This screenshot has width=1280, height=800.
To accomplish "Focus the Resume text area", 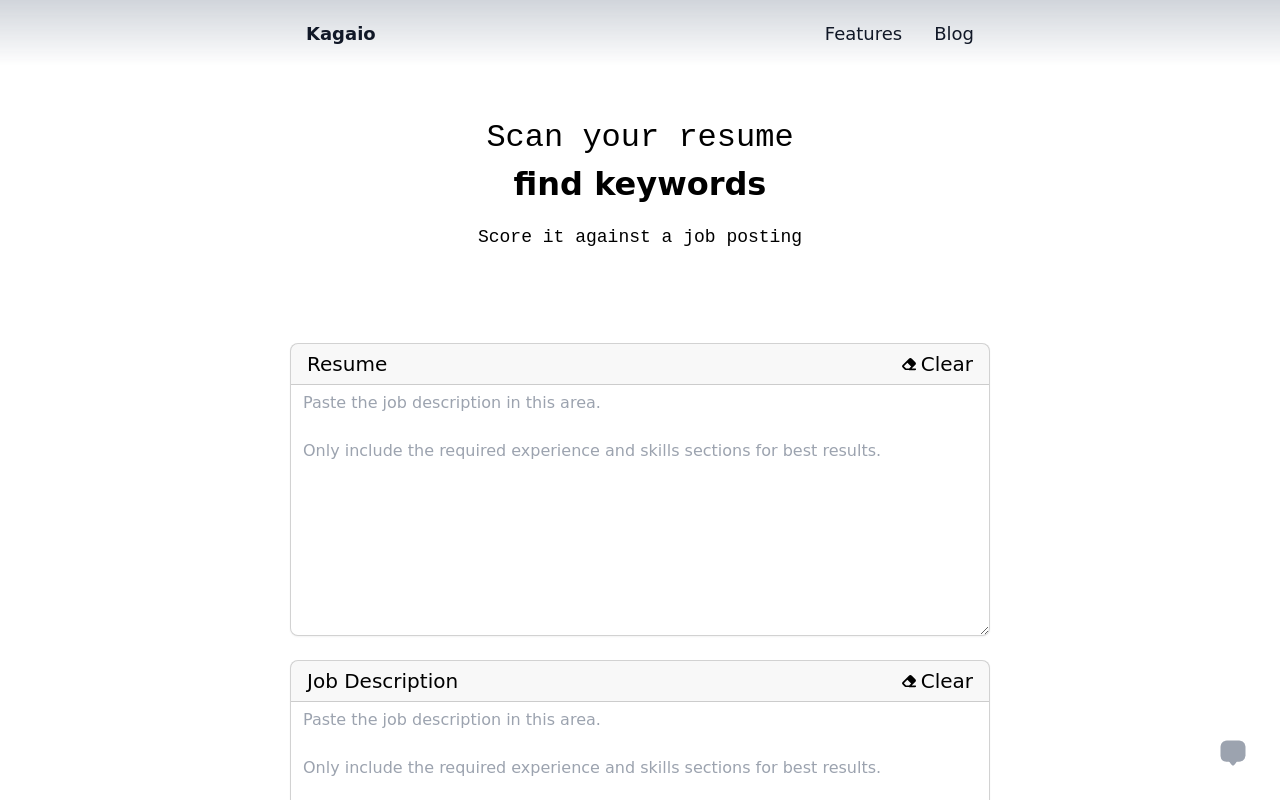I will pos(640,510).
